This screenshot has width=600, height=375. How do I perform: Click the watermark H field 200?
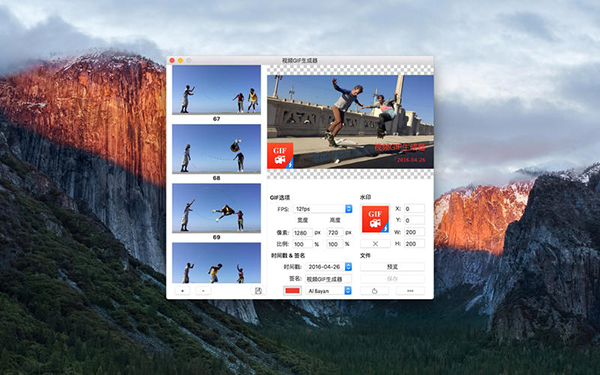point(414,243)
